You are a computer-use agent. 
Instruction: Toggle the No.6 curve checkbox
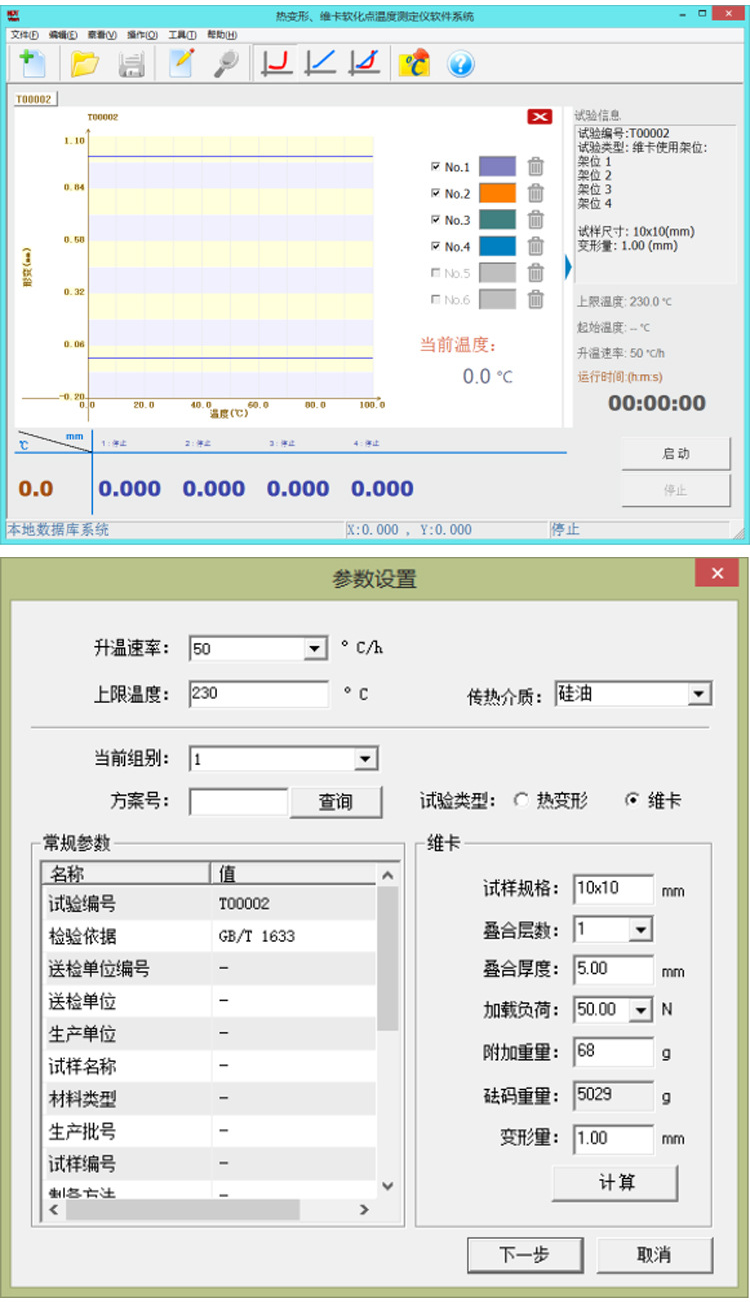click(435, 299)
